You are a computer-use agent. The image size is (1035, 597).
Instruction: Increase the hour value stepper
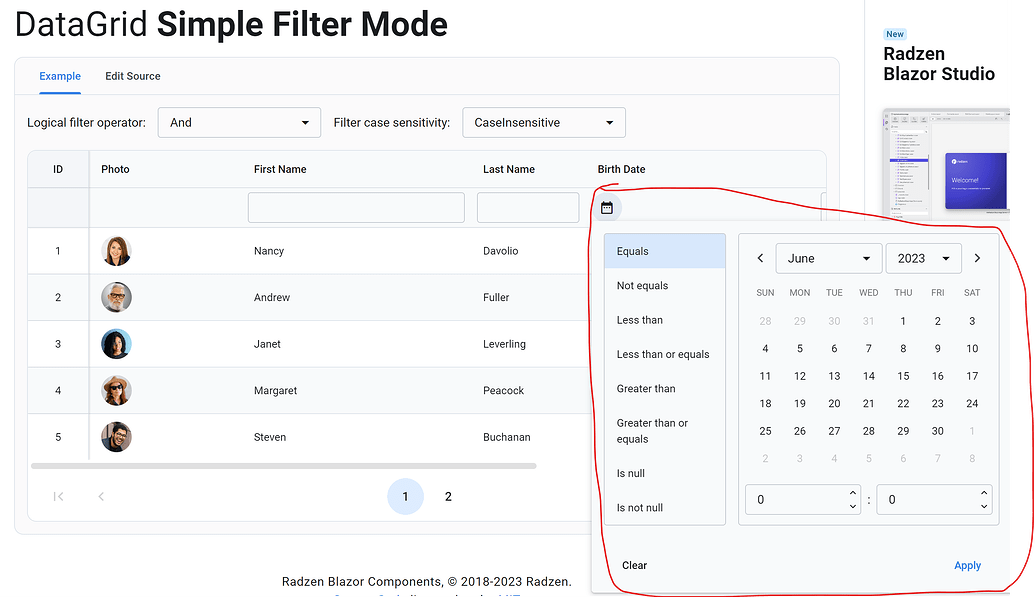853,493
